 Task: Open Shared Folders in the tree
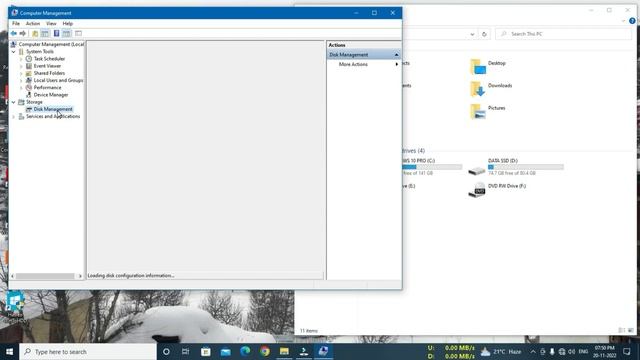point(49,73)
